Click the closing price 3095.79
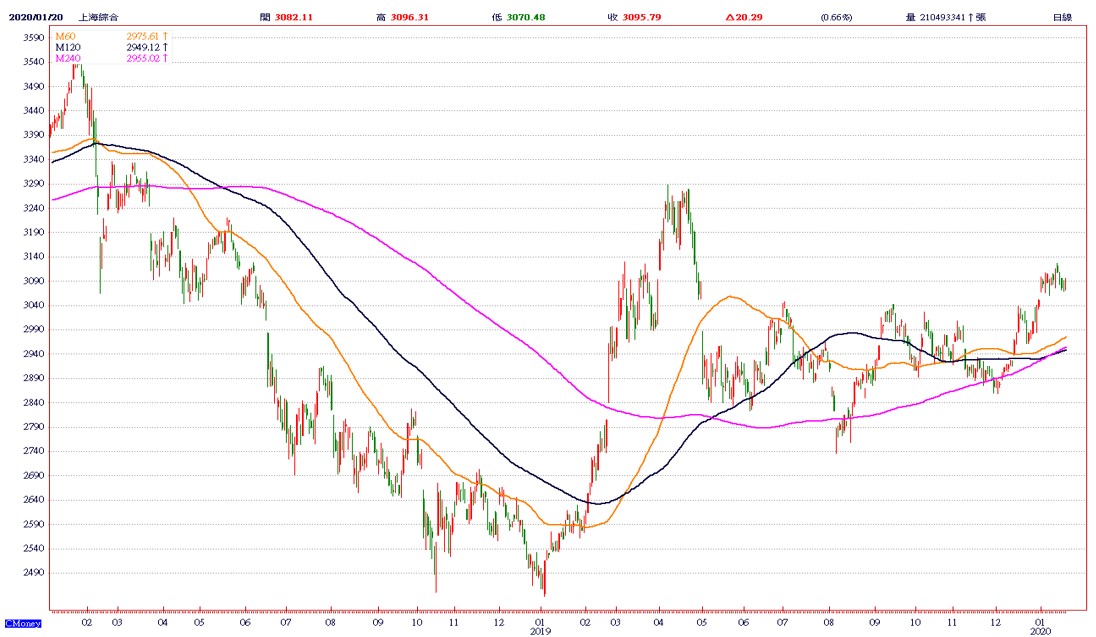The image size is (1096, 637). click(x=642, y=17)
